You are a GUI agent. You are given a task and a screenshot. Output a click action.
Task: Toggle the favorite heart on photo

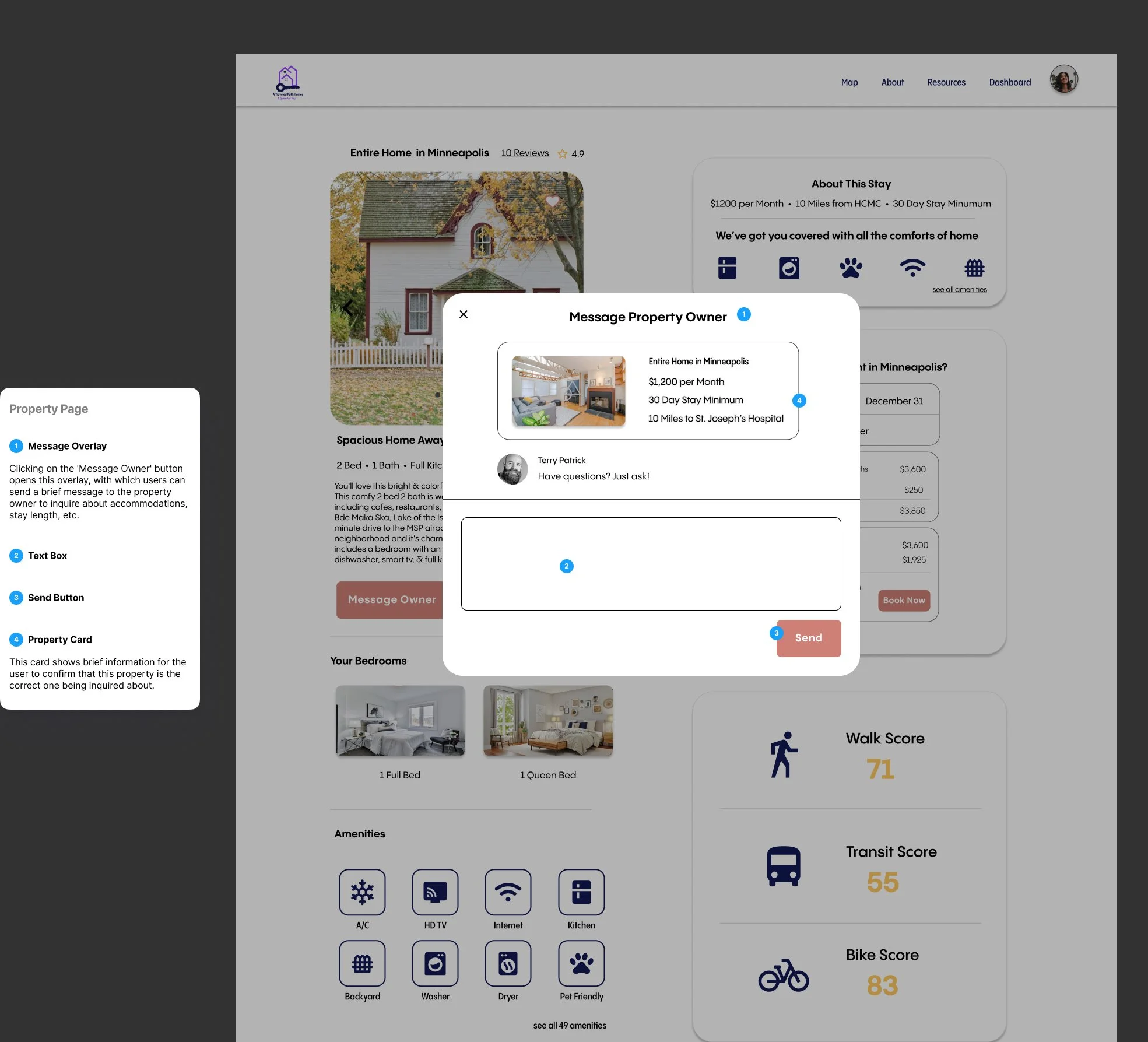(x=552, y=201)
